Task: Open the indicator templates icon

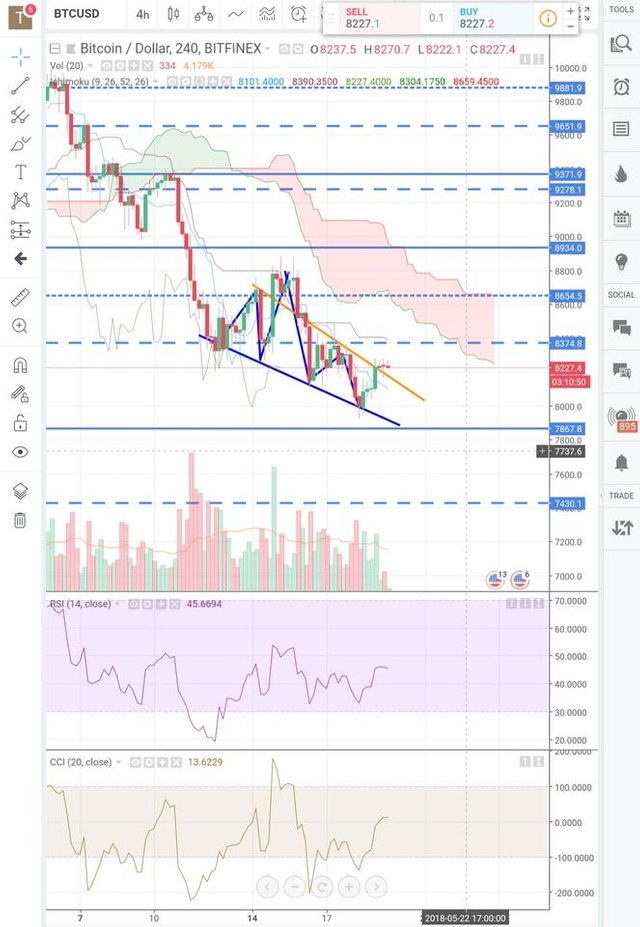Action: [267, 14]
